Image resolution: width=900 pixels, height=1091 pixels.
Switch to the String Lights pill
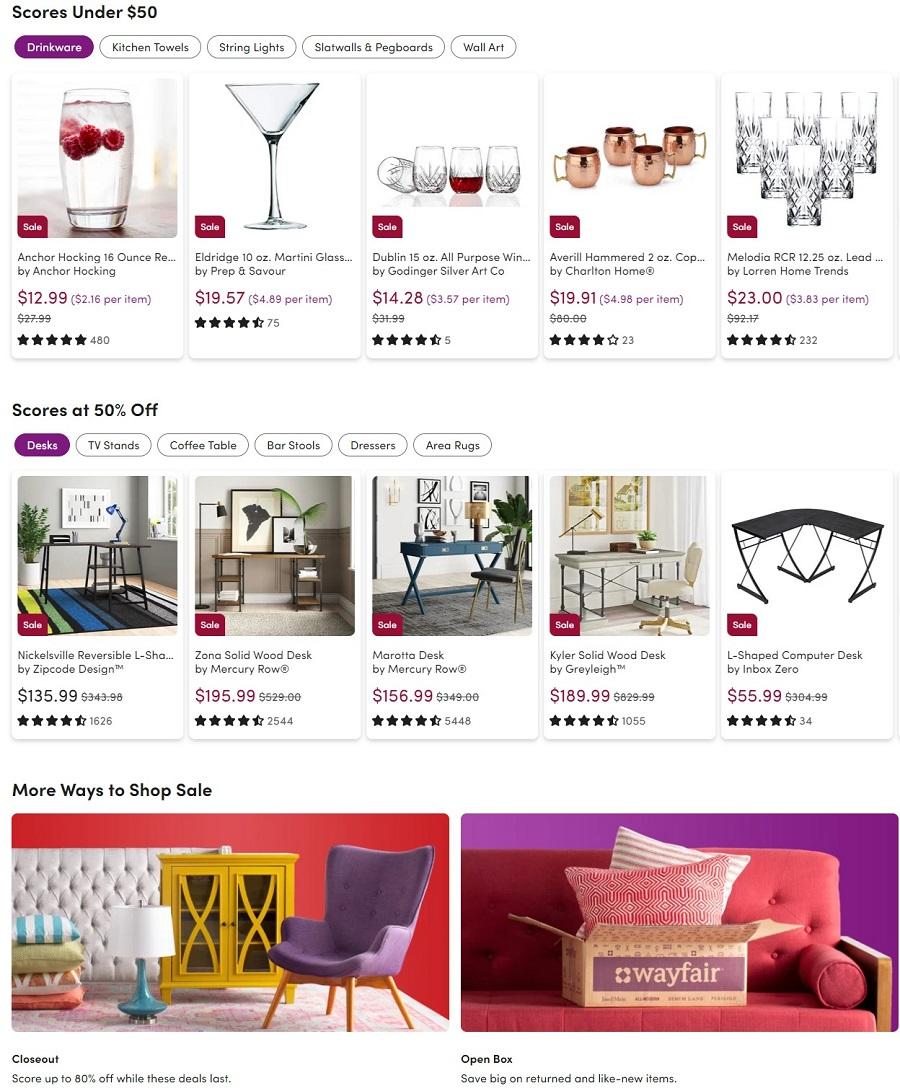tap(251, 47)
